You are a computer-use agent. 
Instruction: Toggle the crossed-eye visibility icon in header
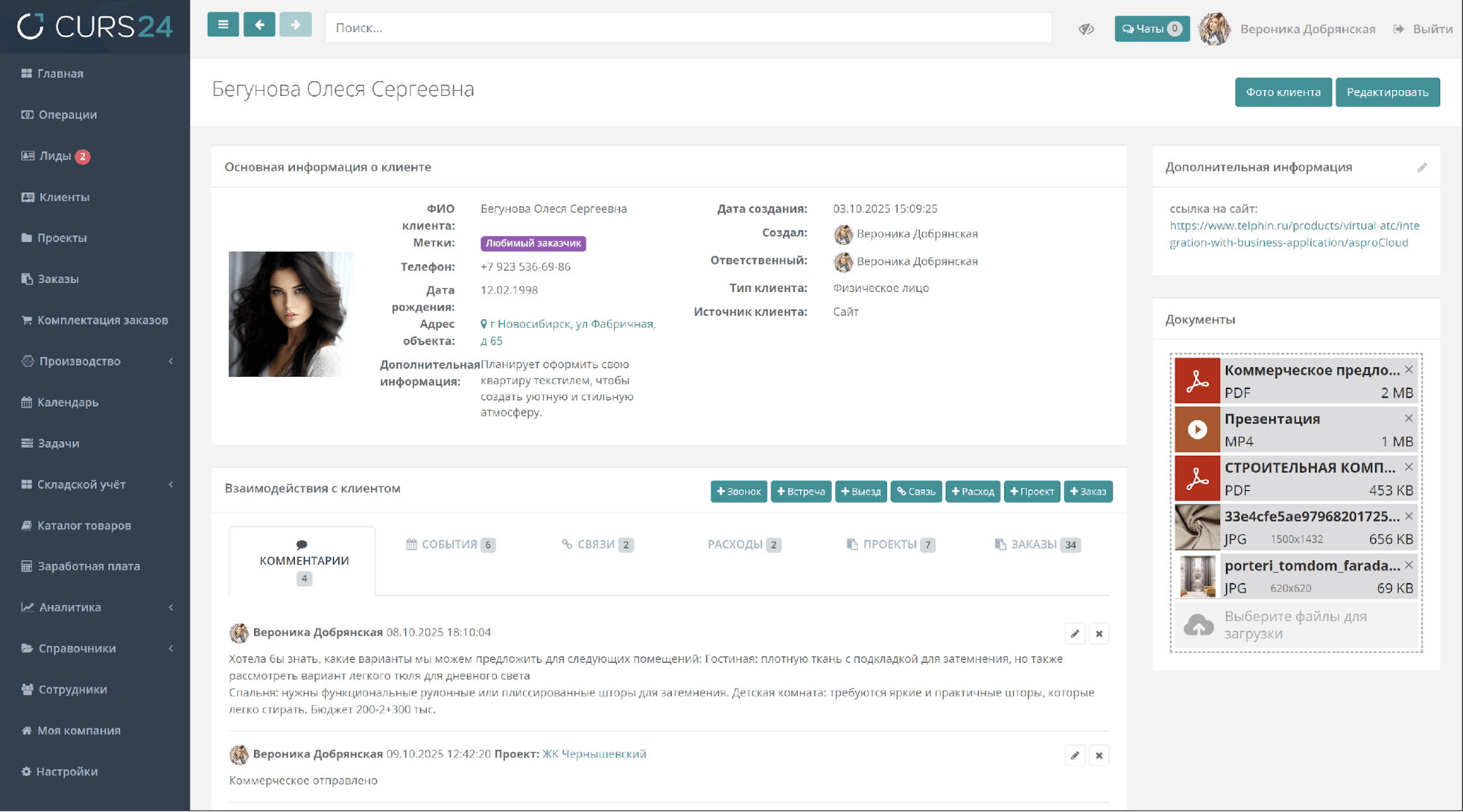1086,29
